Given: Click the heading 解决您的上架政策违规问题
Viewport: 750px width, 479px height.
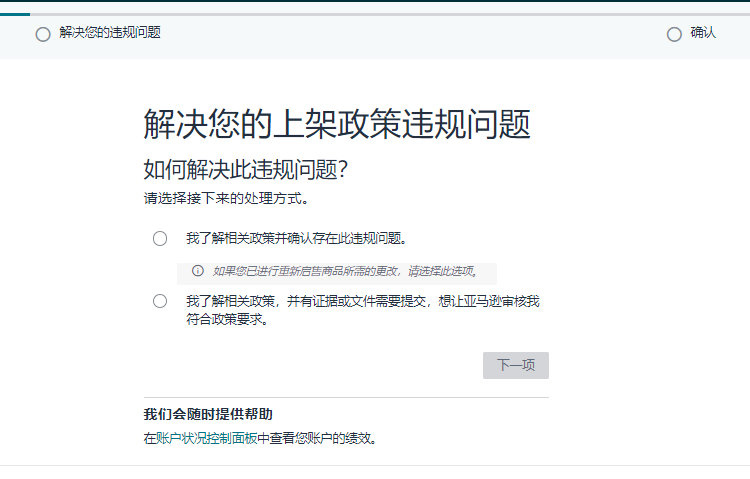Looking at the screenshot, I should tap(337, 124).
